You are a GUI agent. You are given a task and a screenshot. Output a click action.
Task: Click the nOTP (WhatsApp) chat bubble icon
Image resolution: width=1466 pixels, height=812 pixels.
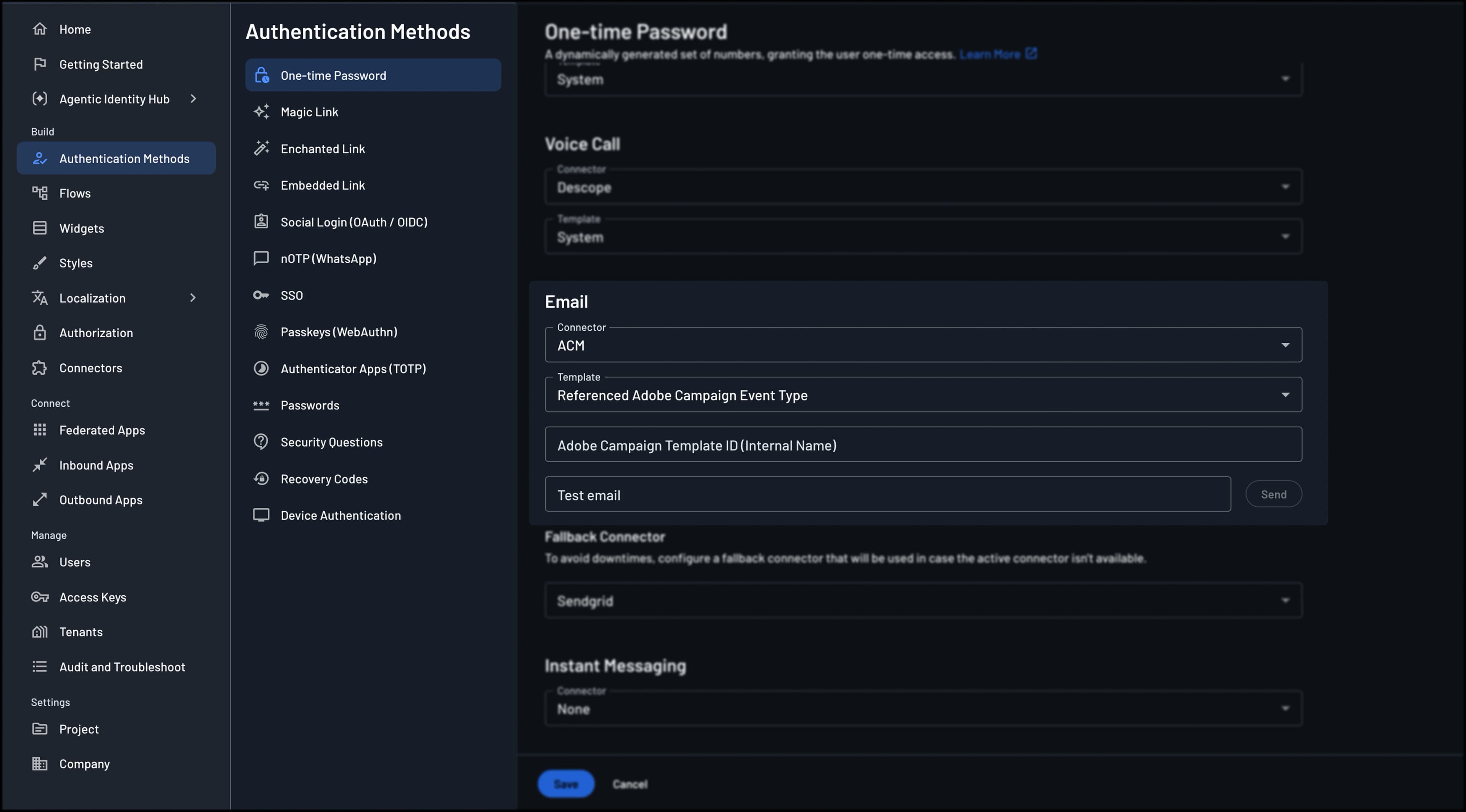click(261, 258)
